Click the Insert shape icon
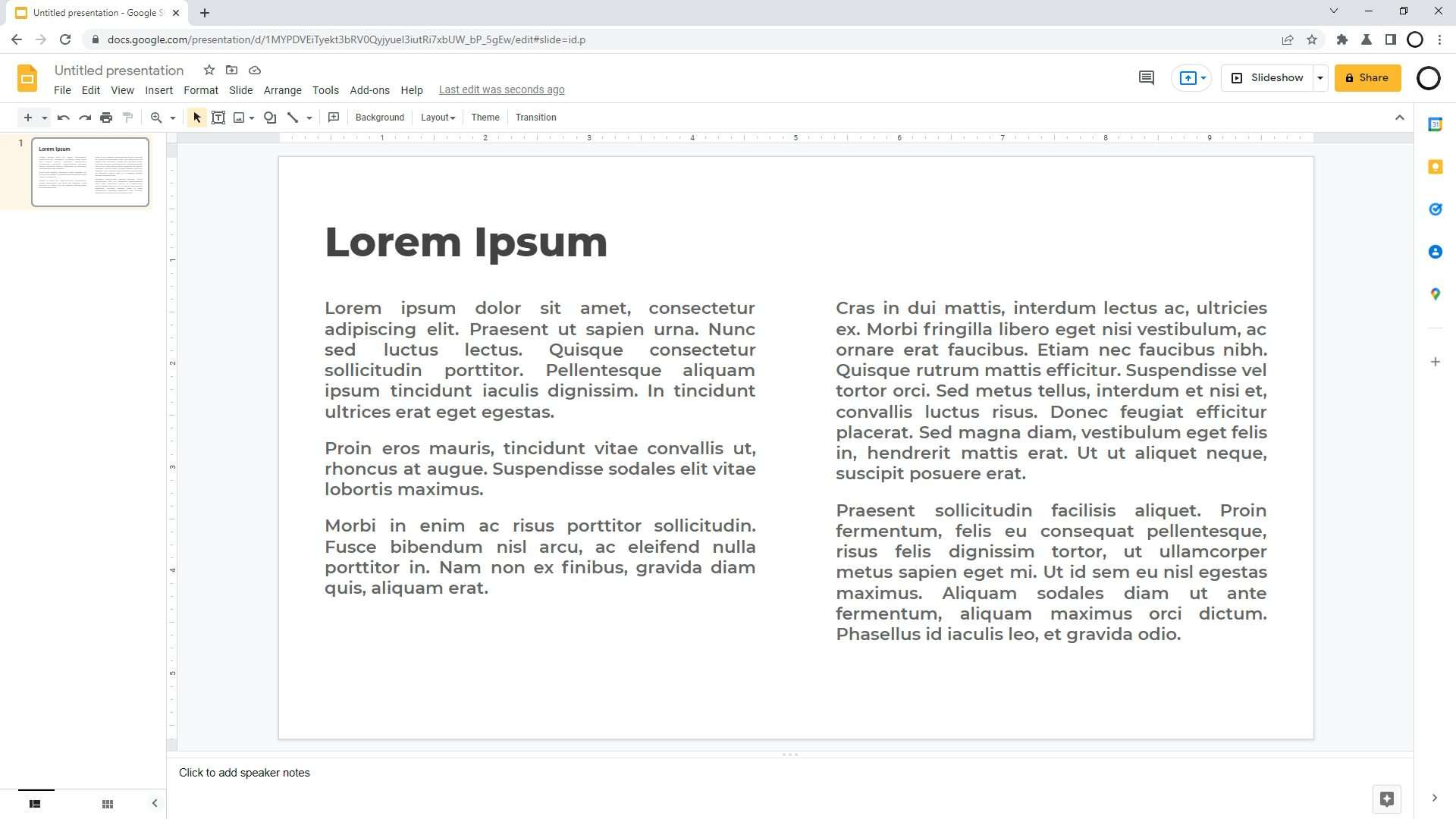 click(270, 117)
